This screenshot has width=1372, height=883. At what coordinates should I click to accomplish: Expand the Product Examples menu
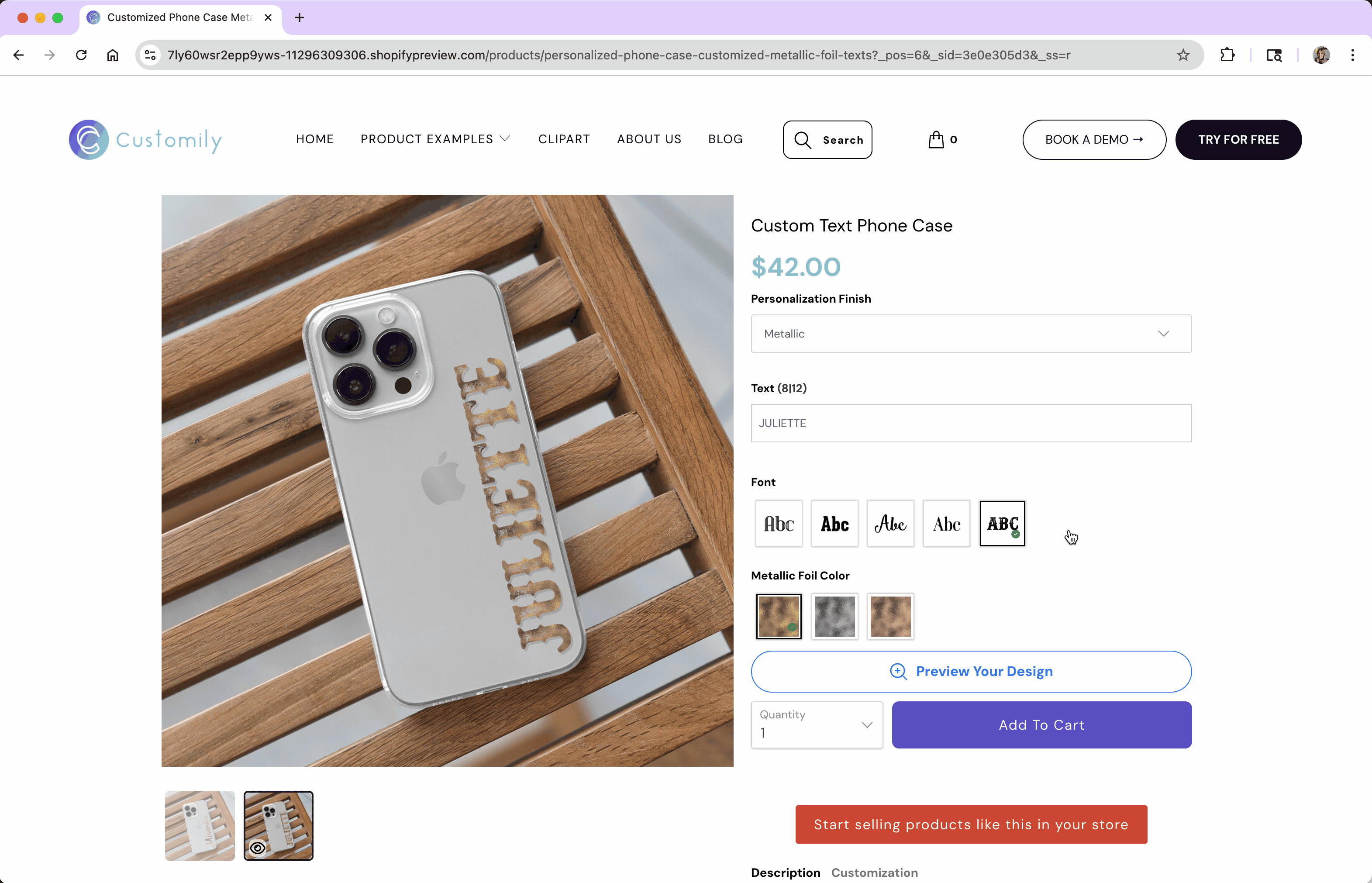[434, 139]
